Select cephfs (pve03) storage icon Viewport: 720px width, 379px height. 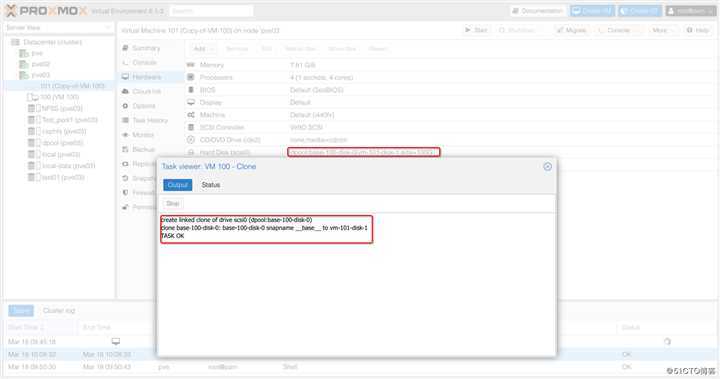coord(34,131)
